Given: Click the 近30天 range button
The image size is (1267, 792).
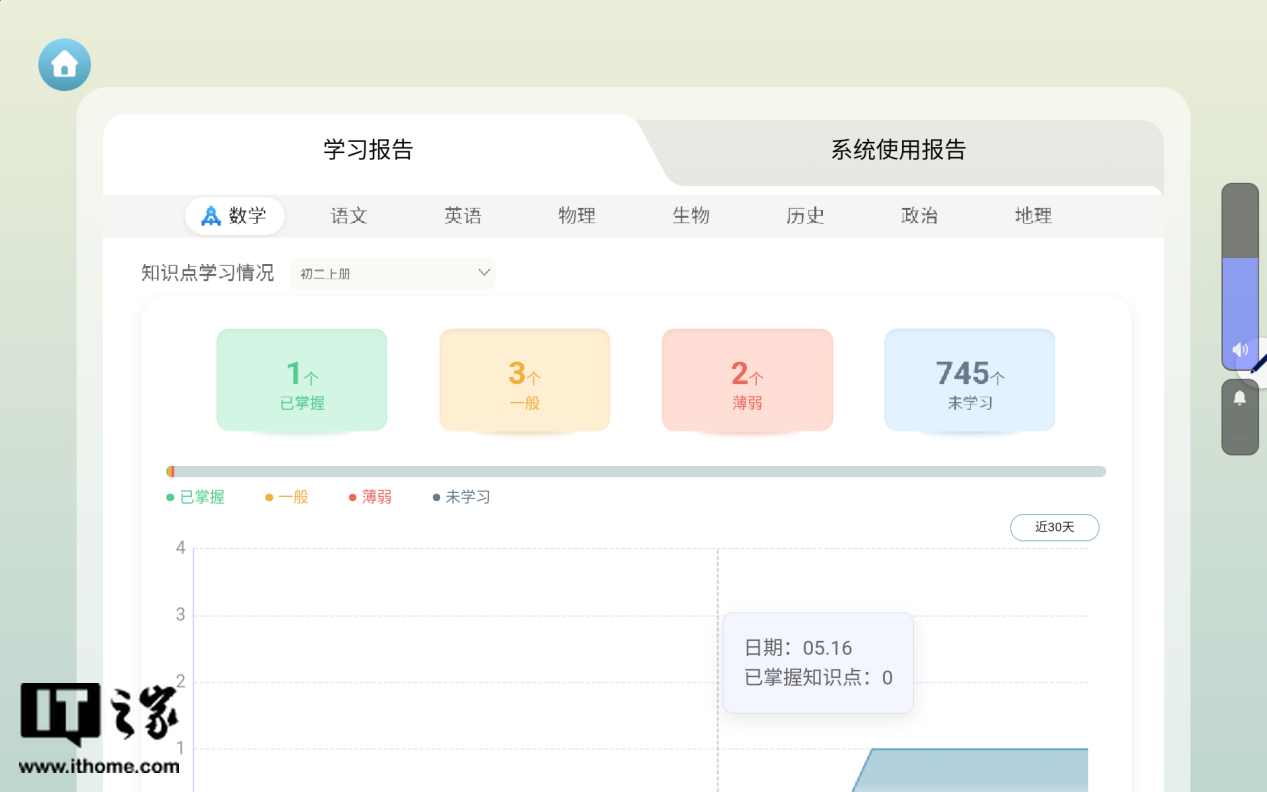Looking at the screenshot, I should [x=1054, y=527].
